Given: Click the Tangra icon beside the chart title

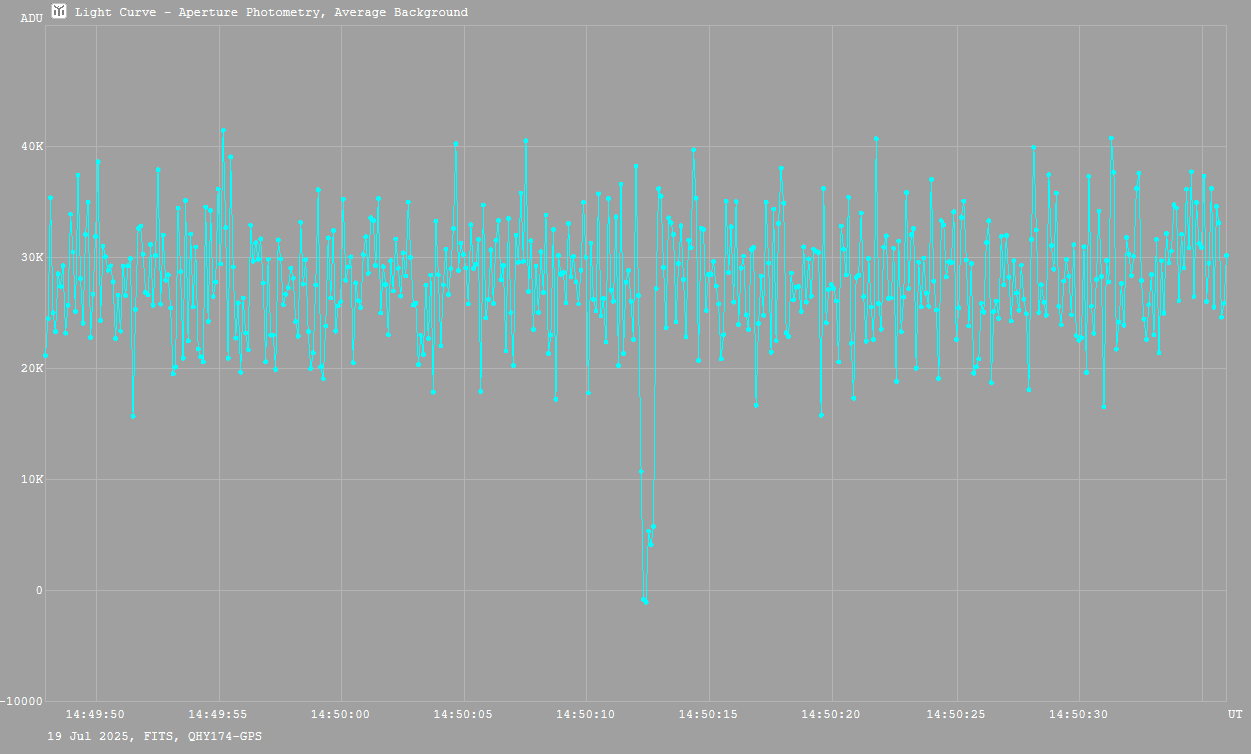Looking at the screenshot, I should tap(59, 12).
